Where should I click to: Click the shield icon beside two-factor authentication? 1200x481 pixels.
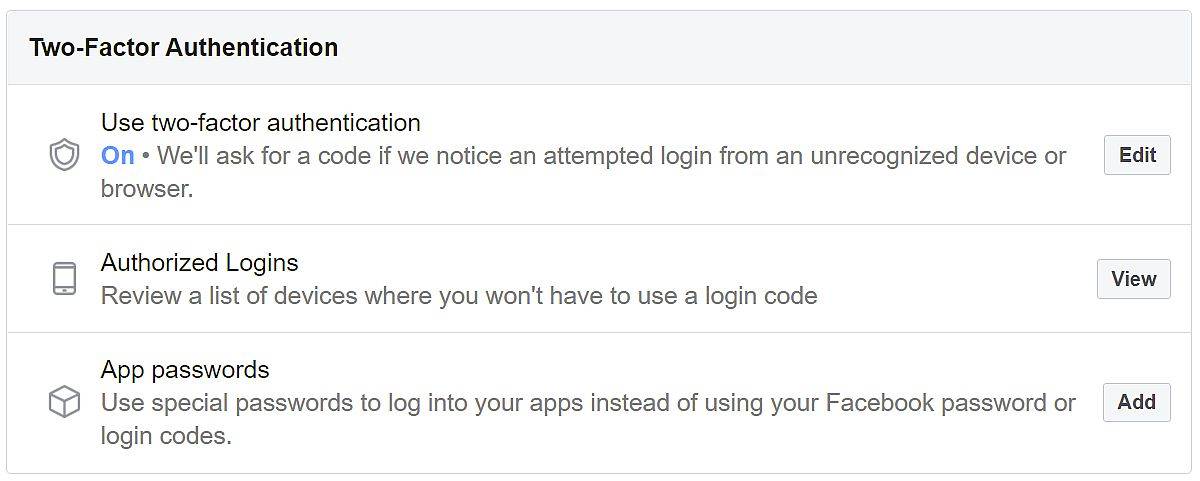(x=64, y=155)
